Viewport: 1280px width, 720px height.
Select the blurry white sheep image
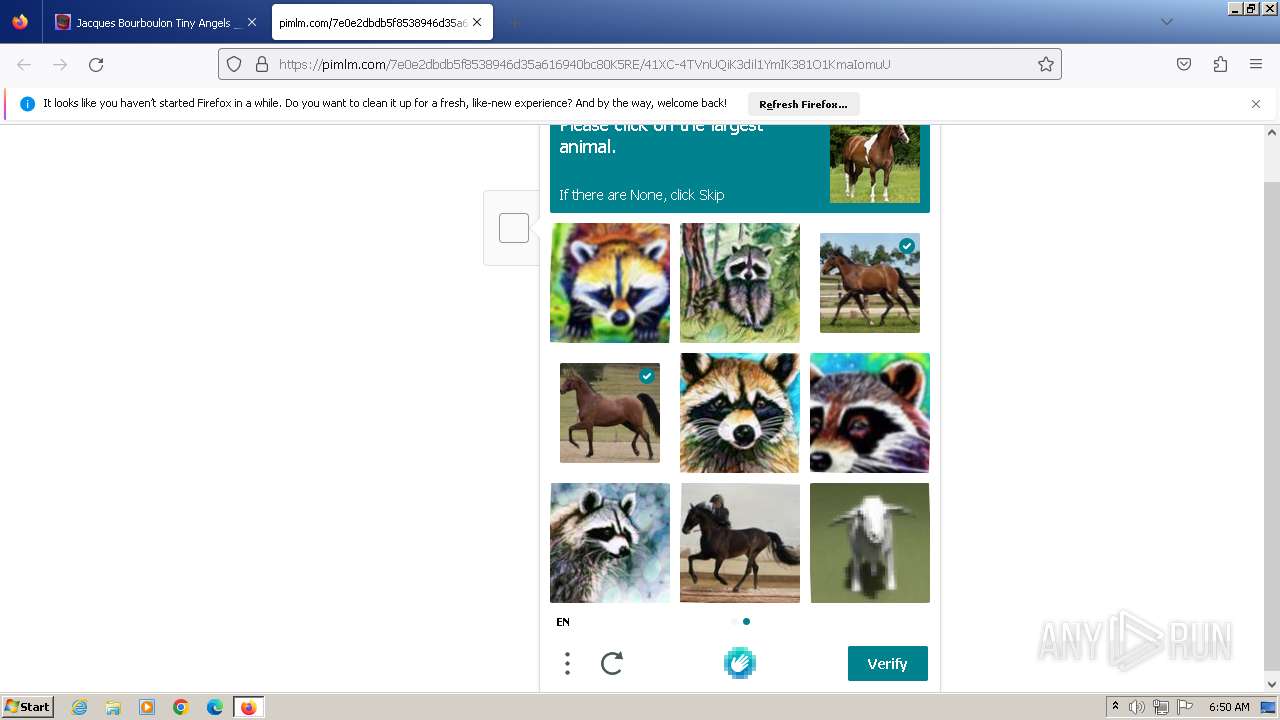(870, 543)
